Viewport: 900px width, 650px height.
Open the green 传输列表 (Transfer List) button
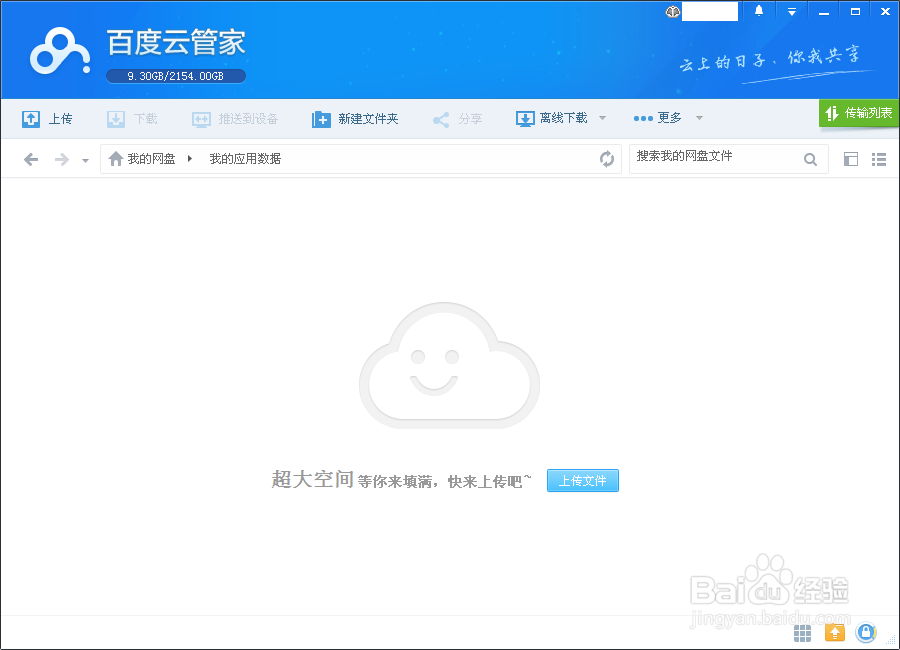tap(858, 114)
